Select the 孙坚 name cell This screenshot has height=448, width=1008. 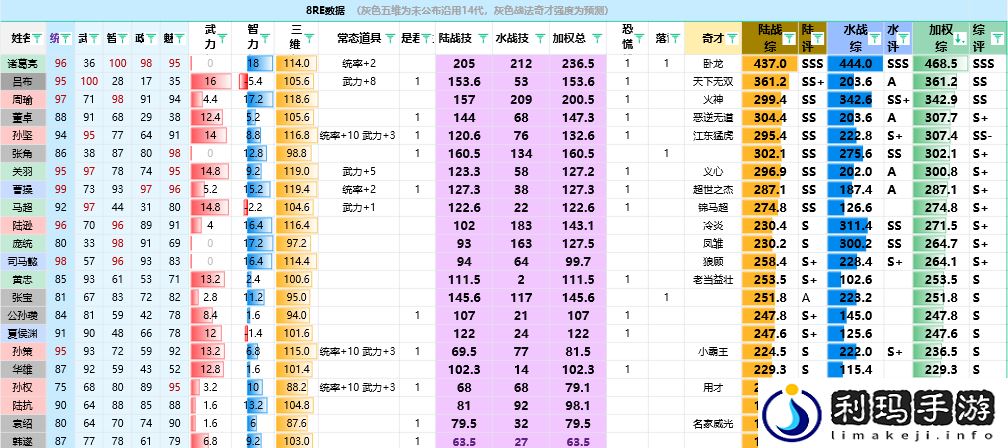23,136
